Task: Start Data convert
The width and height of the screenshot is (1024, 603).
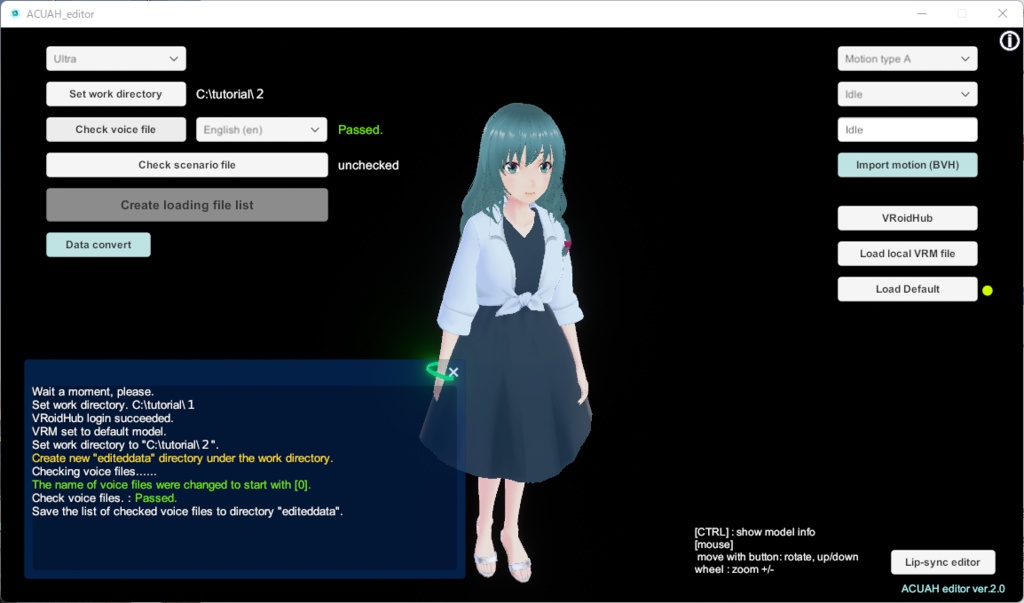Action: [x=98, y=244]
